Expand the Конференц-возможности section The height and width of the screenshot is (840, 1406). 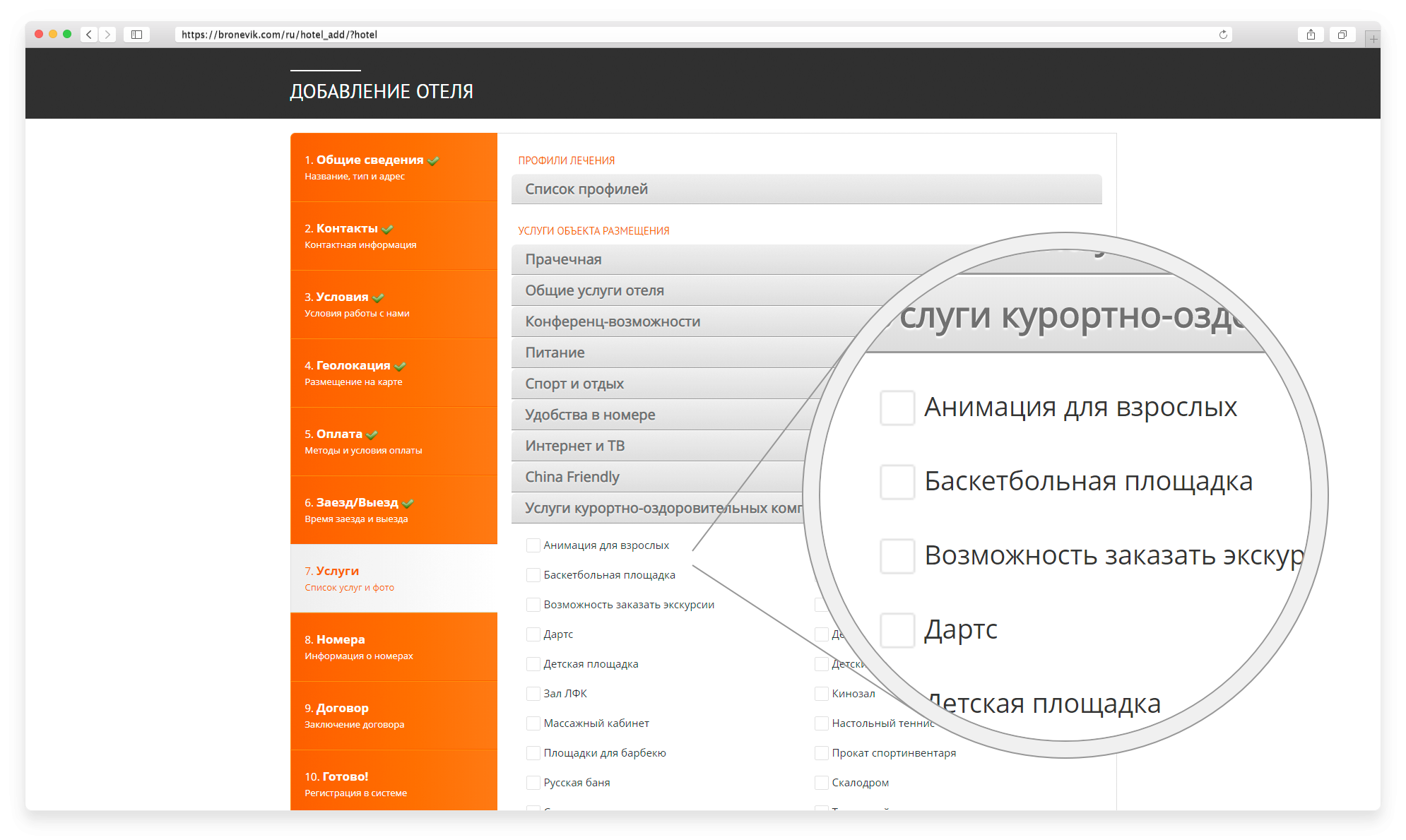click(693, 321)
